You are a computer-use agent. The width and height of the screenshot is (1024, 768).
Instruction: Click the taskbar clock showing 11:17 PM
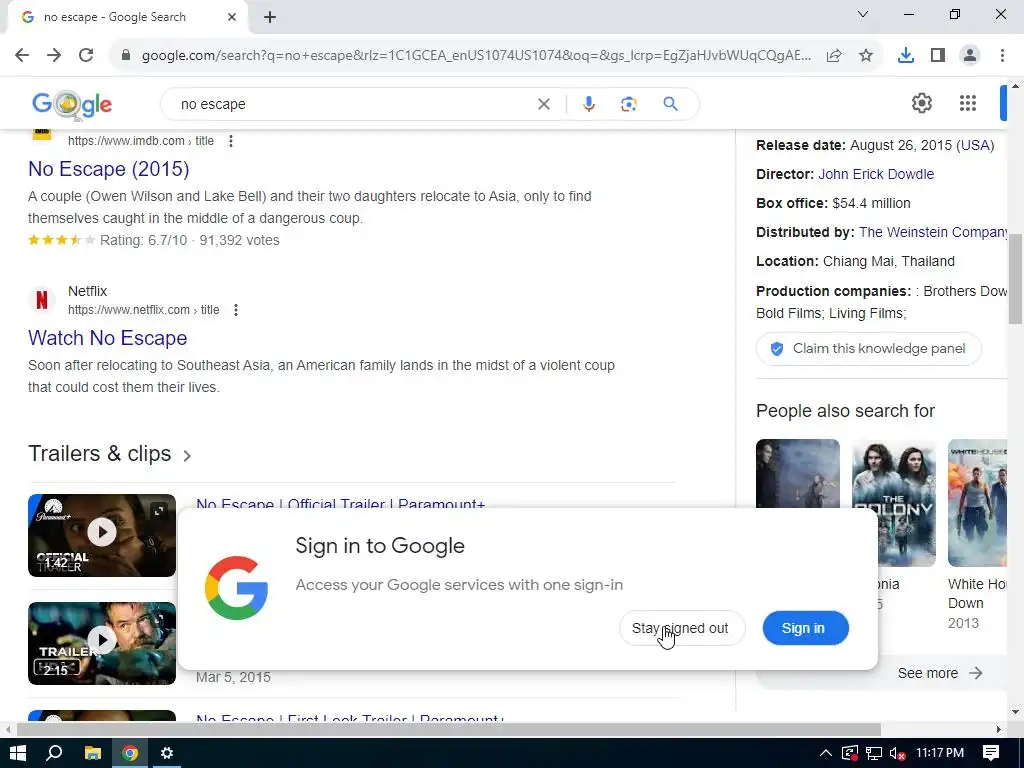[940, 753]
